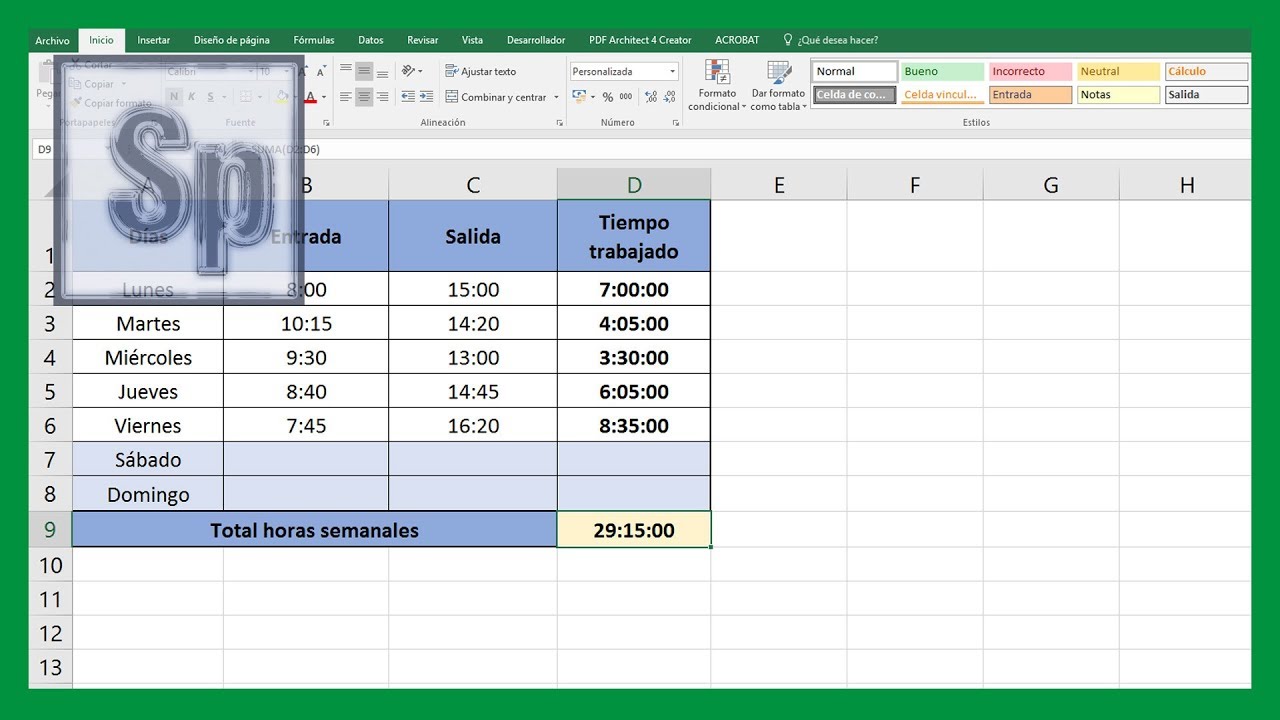Open the Vista tab
Screen dimensions: 1280x720
[472, 41]
